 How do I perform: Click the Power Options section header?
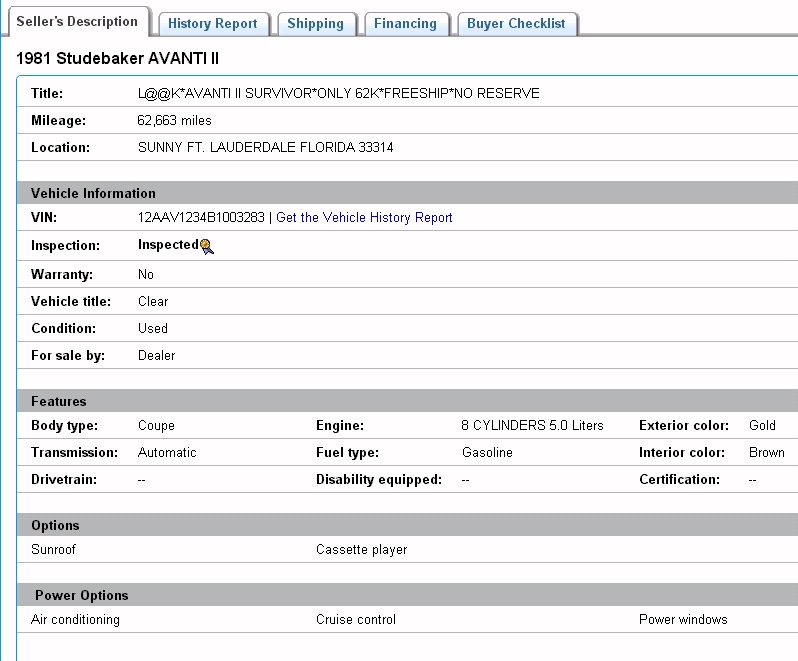coord(82,595)
